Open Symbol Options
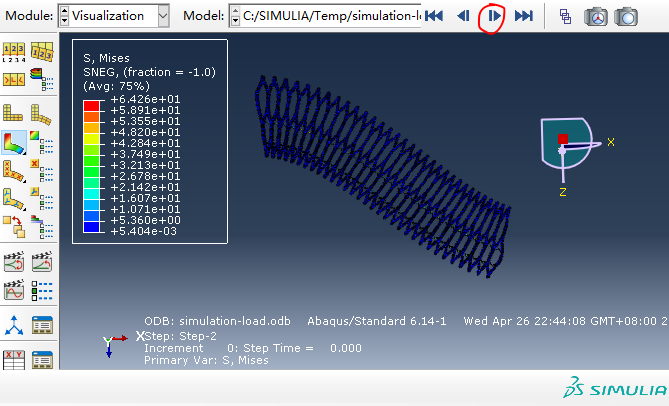Image resolution: width=669 pixels, height=406 pixels. [42, 171]
